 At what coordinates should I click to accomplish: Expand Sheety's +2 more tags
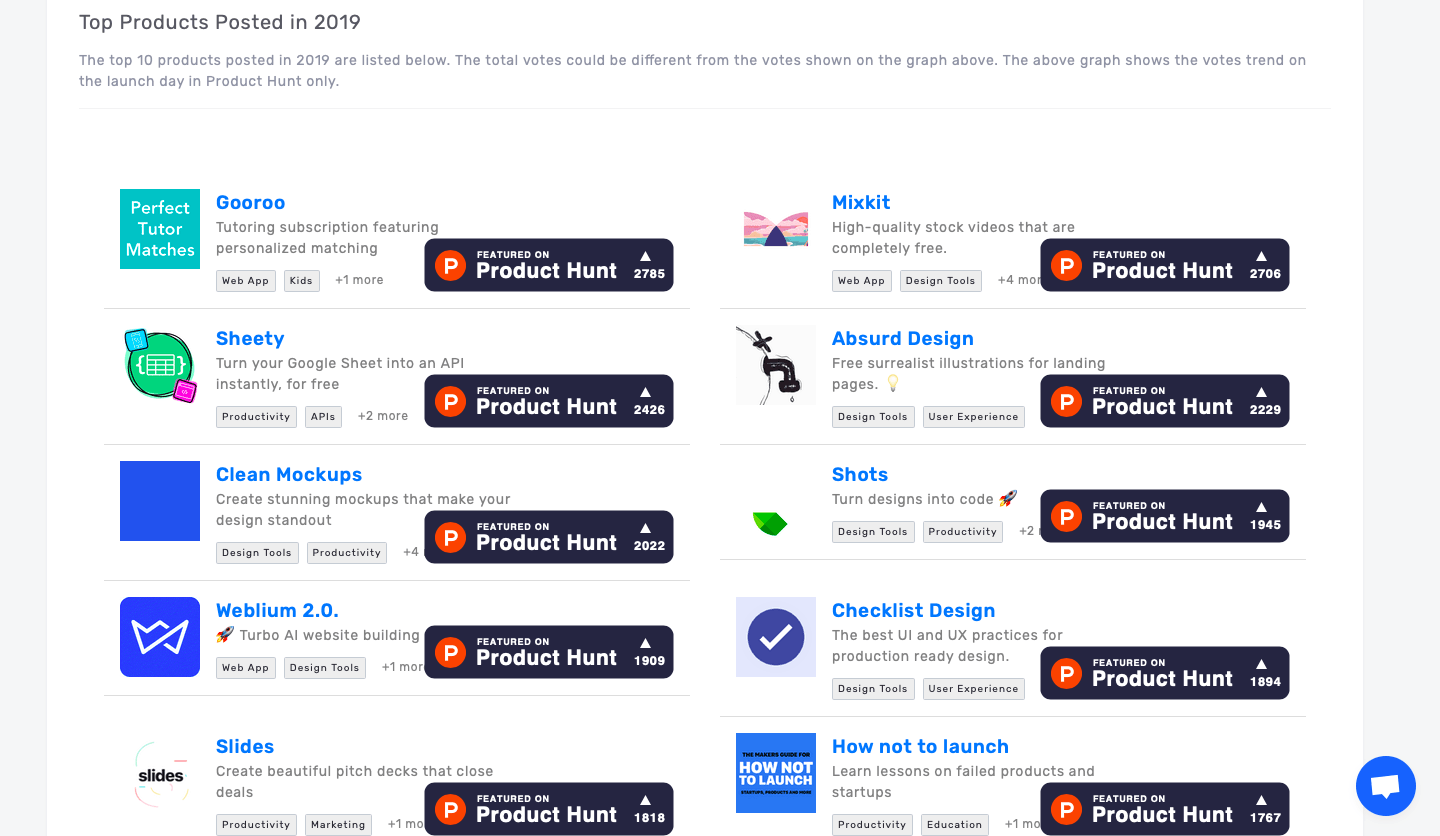[x=383, y=416]
